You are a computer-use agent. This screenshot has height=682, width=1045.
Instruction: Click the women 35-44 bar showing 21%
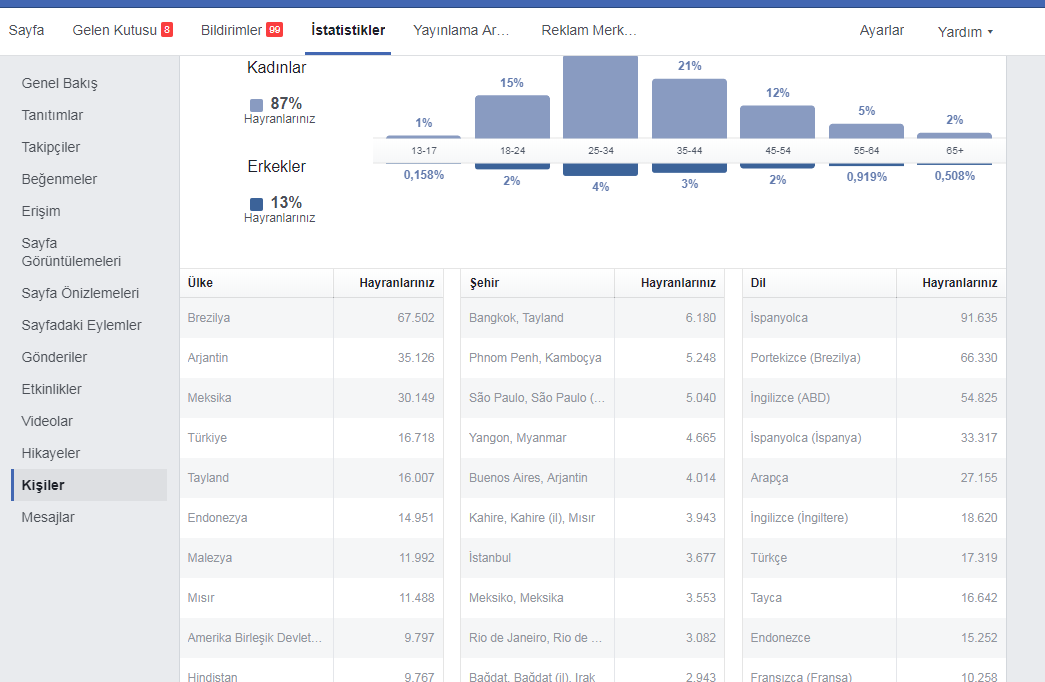689,109
